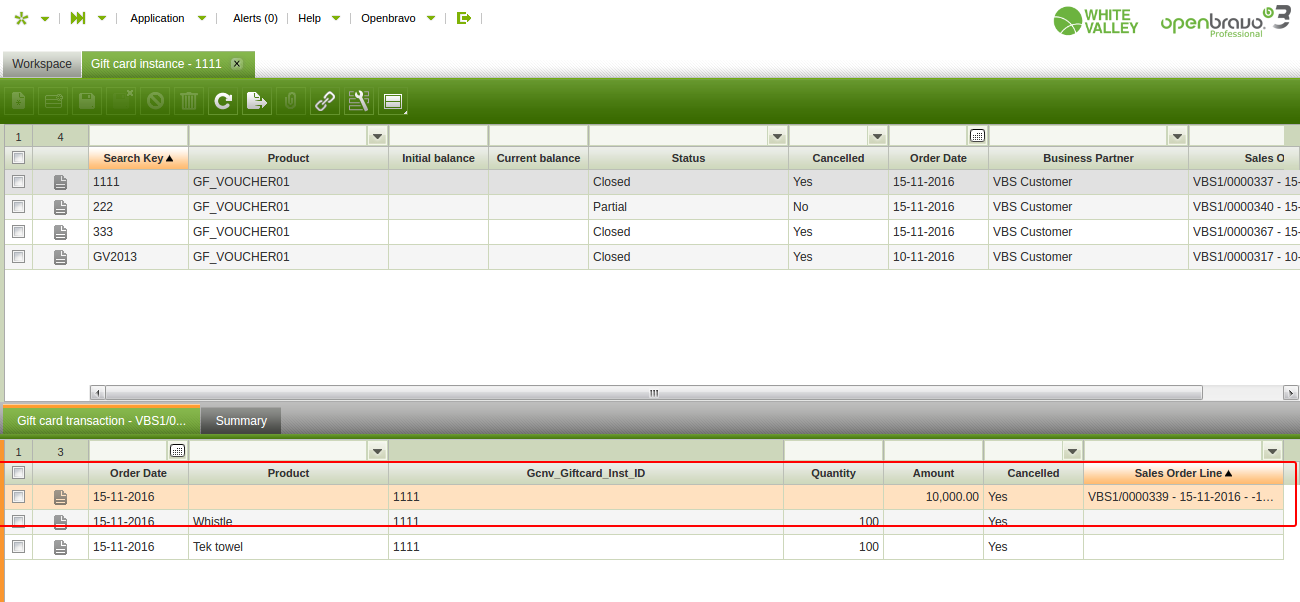Open the Application menu
This screenshot has height=602, width=1300.
(x=158, y=18)
